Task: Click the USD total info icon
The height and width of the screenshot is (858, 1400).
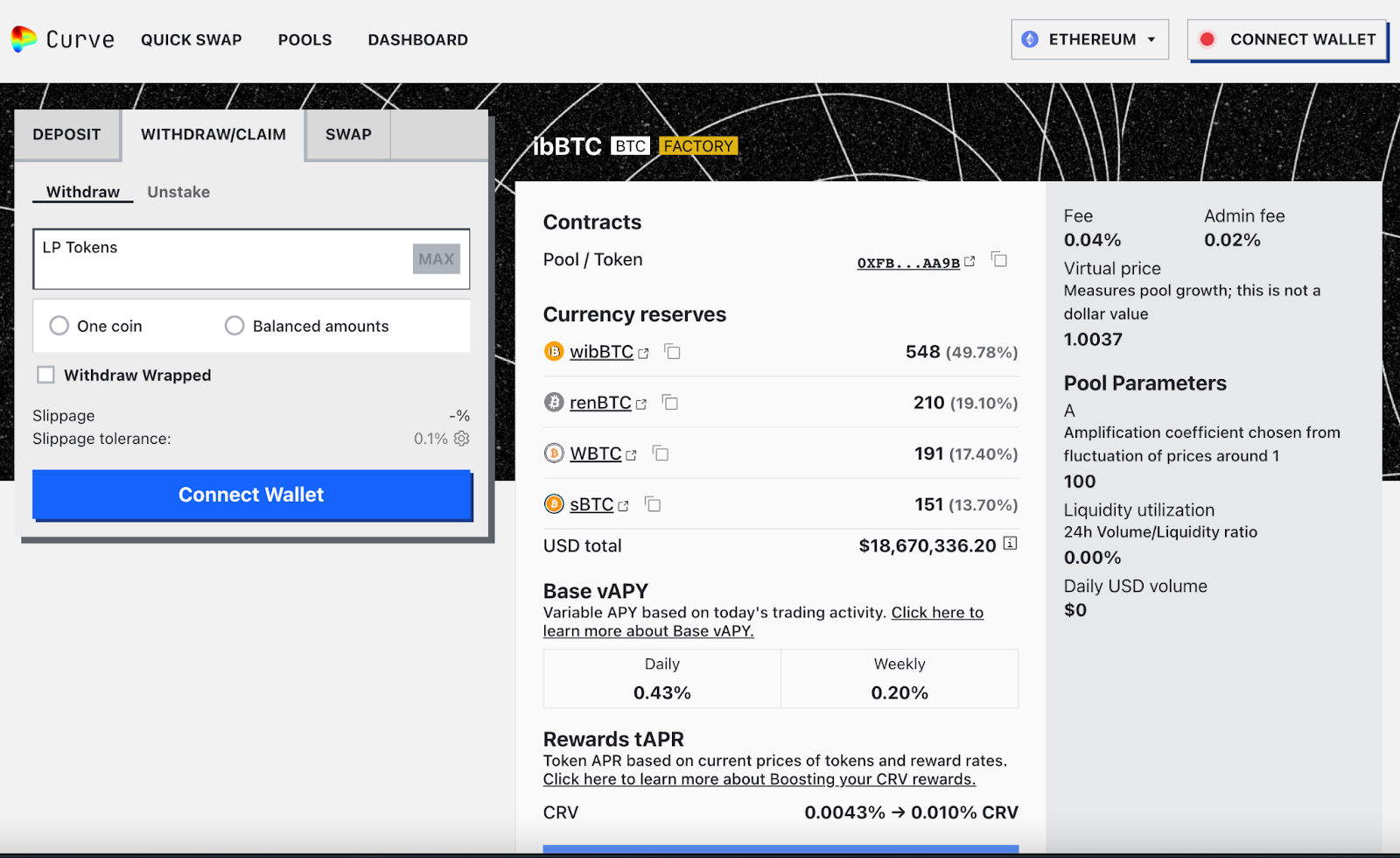Action: pyautogui.click(x=1010, y=544)
